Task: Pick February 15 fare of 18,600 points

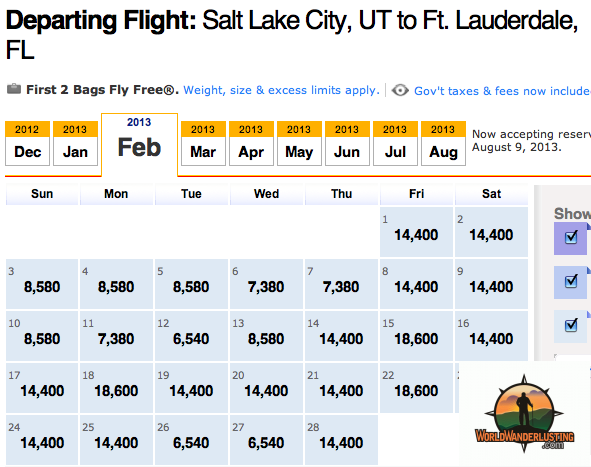Action: (416, 336)
